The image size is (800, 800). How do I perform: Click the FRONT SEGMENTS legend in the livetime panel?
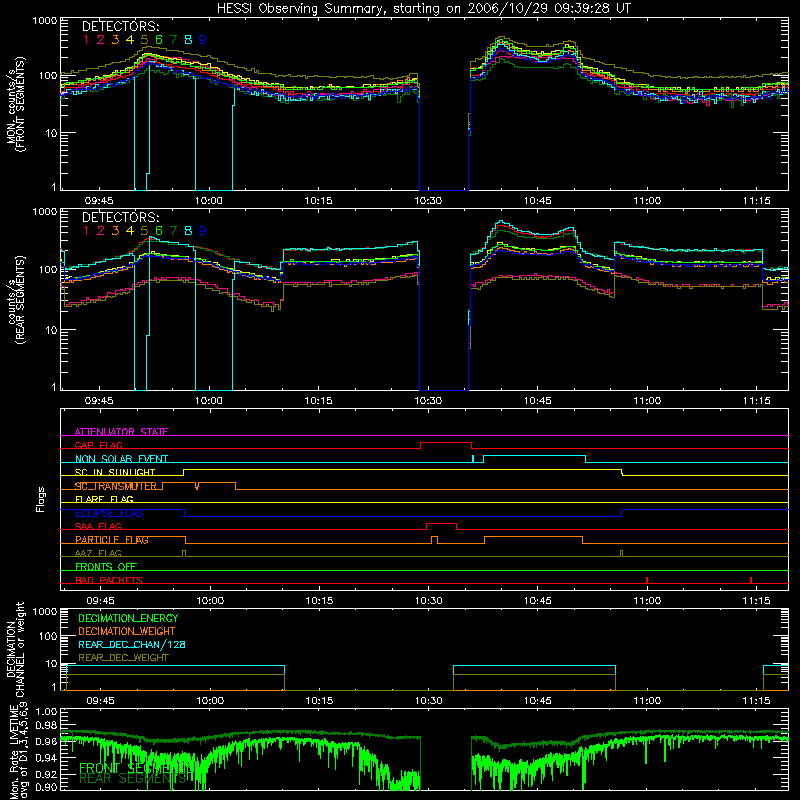pyautogui.click(x=136, y=768)
